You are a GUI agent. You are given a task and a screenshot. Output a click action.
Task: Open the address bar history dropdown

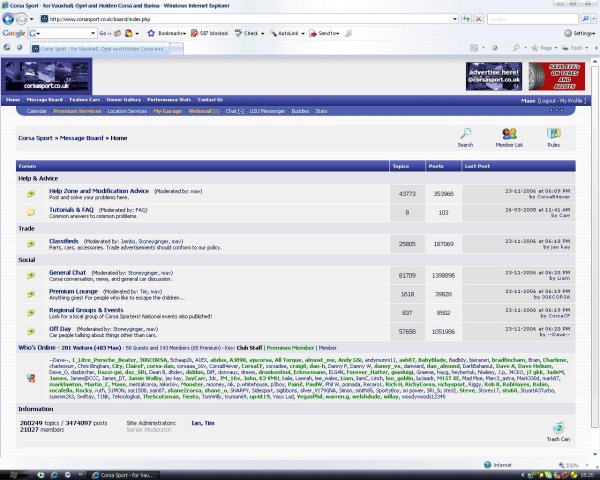coord(455,19)
